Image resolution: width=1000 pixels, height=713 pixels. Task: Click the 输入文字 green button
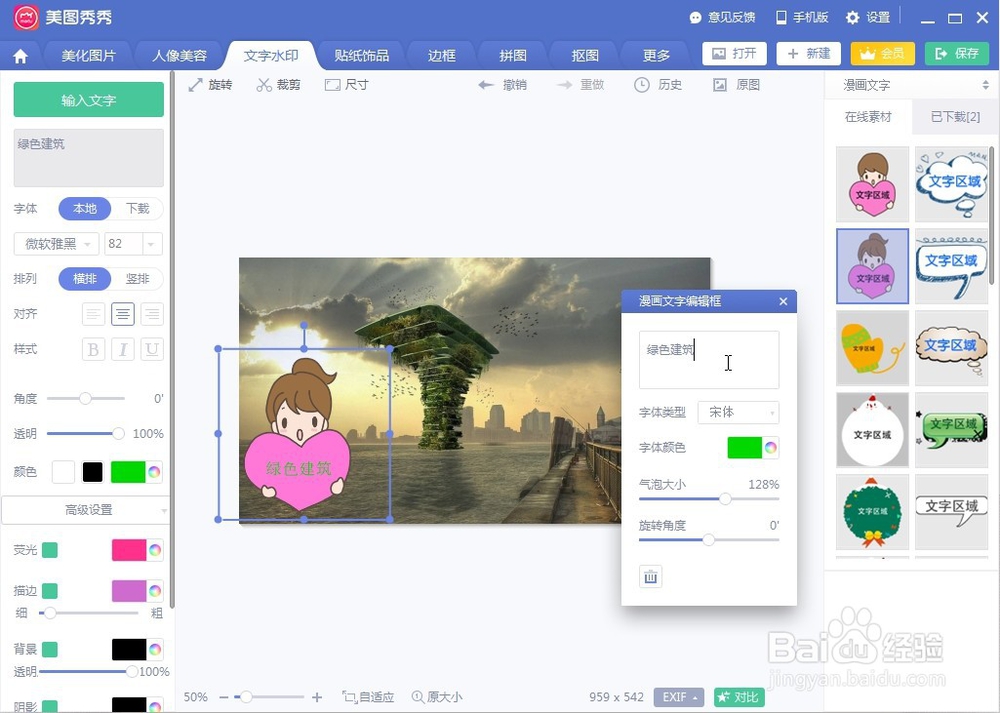(88, 100)
